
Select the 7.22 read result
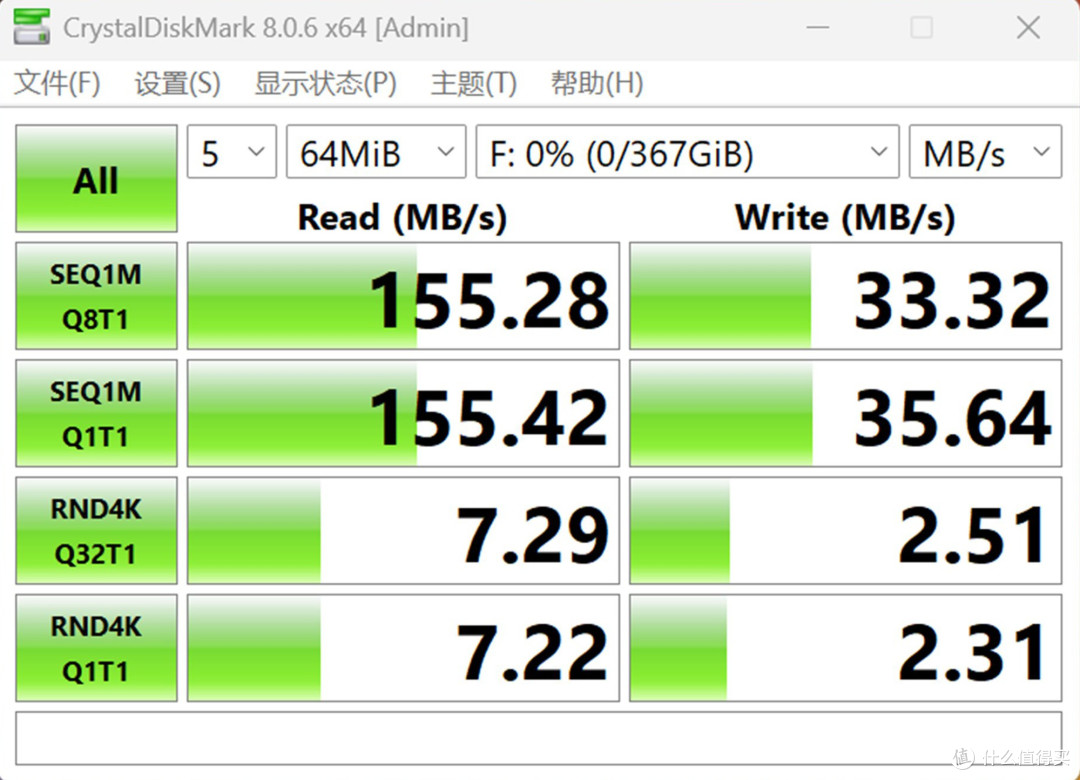tap(403, 648)
